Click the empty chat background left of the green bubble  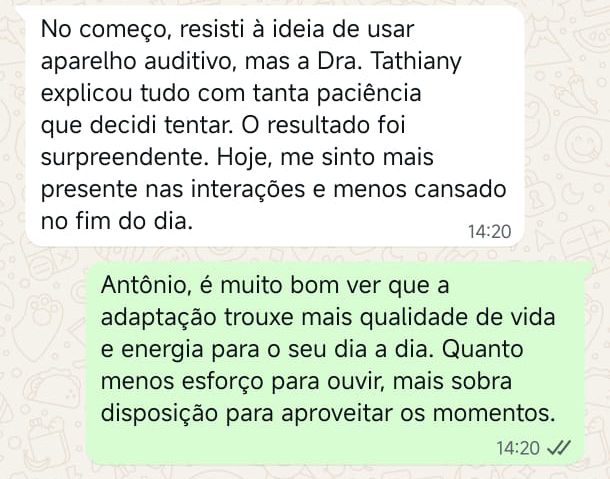pyautogui.click(x=43, y=362)
